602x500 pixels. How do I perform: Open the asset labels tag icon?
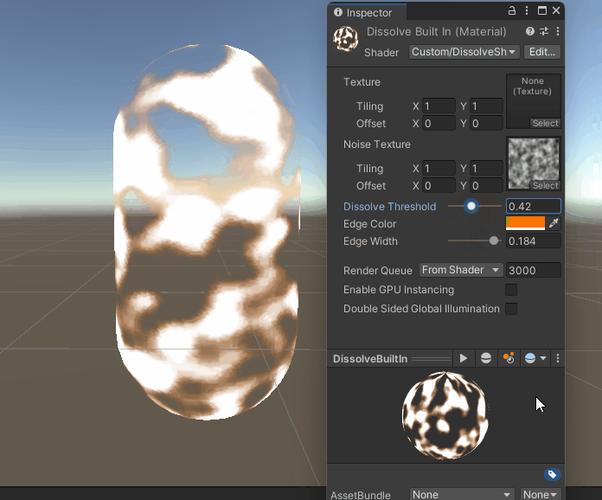(552, 475)
